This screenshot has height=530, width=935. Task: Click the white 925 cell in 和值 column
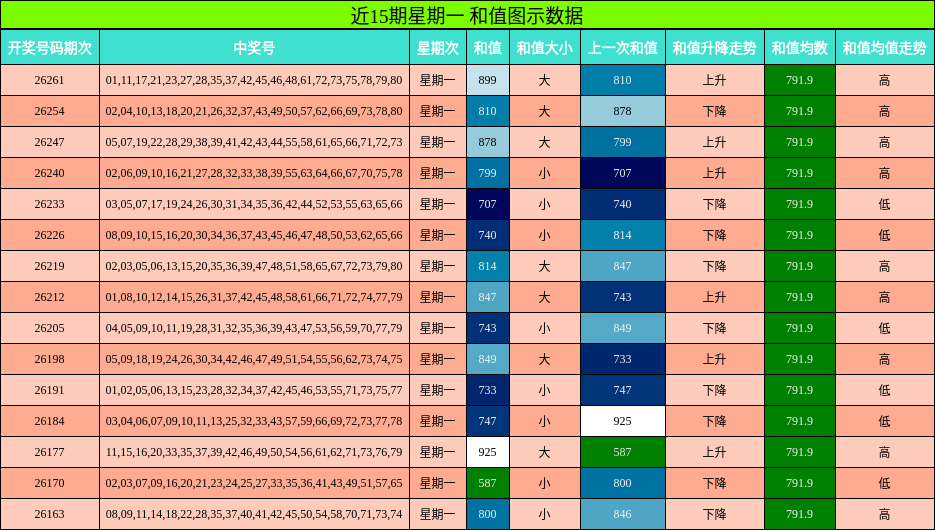pos(488,452)
